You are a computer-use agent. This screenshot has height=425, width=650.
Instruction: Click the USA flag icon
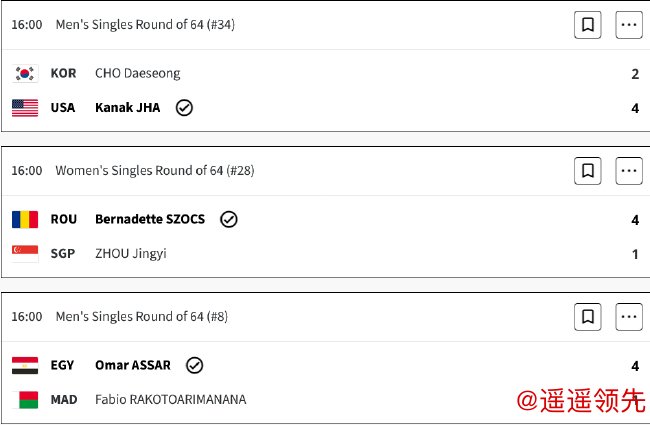pos(25,108)
